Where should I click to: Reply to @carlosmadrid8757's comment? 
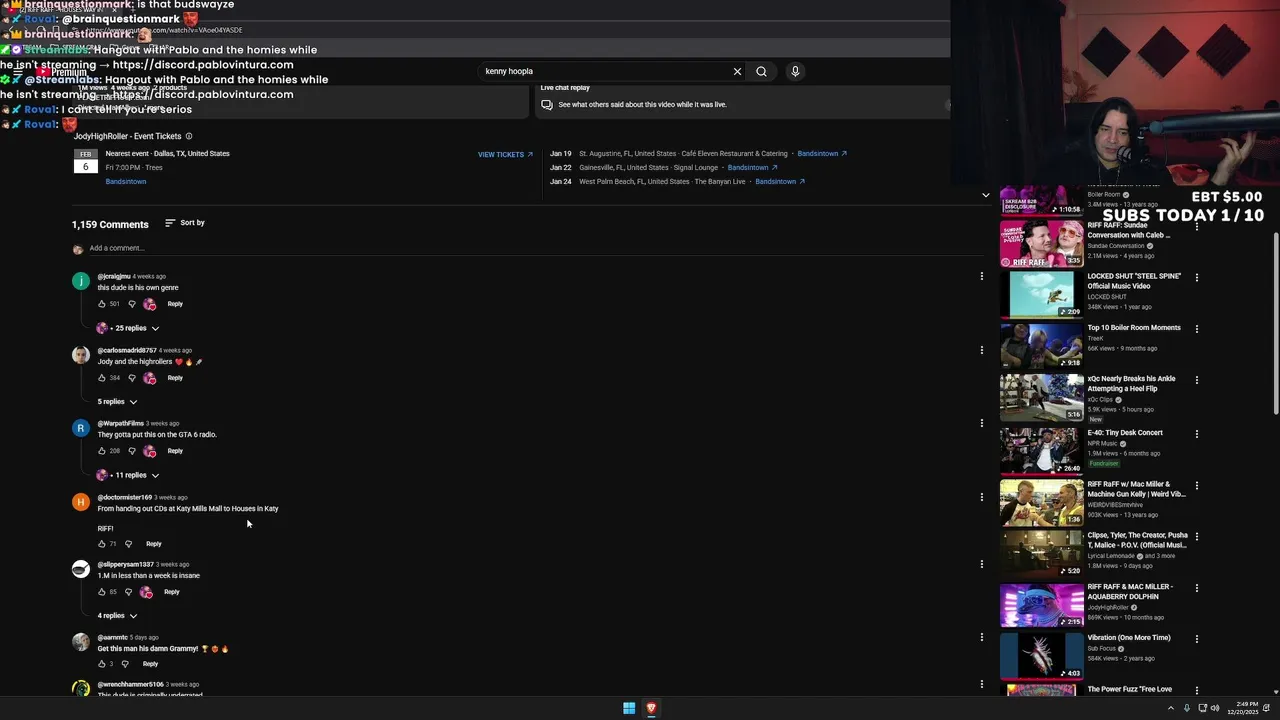pyautogui.click(x=175, y=378)
